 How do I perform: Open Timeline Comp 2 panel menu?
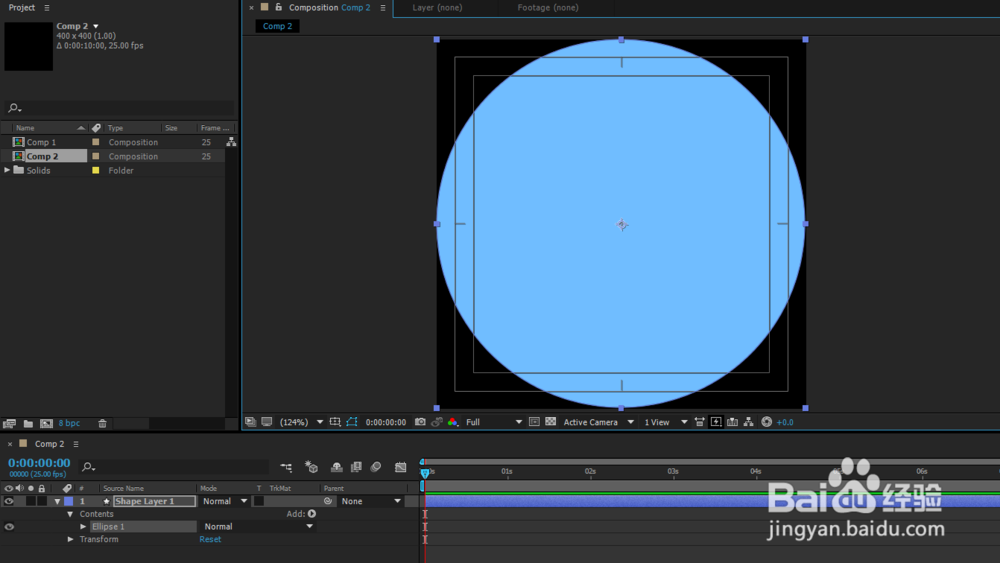[76, 444]
